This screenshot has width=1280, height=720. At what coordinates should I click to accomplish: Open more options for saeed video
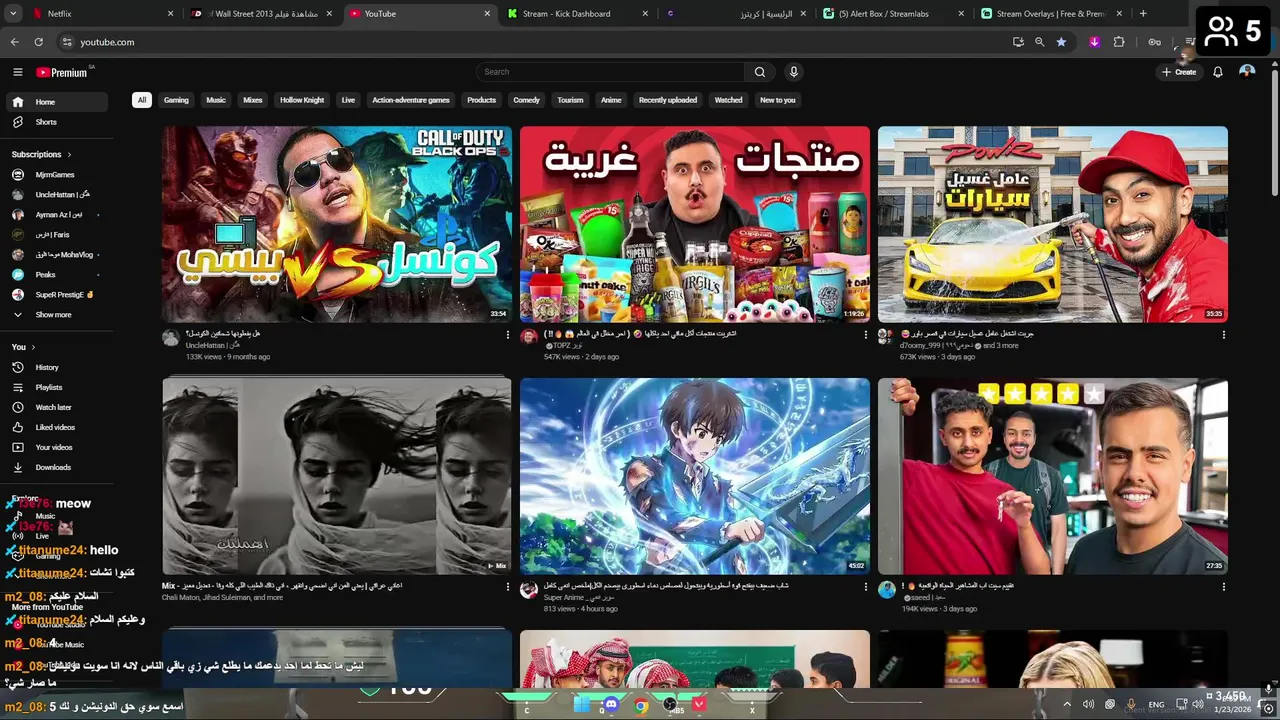tap(1223, 587)
